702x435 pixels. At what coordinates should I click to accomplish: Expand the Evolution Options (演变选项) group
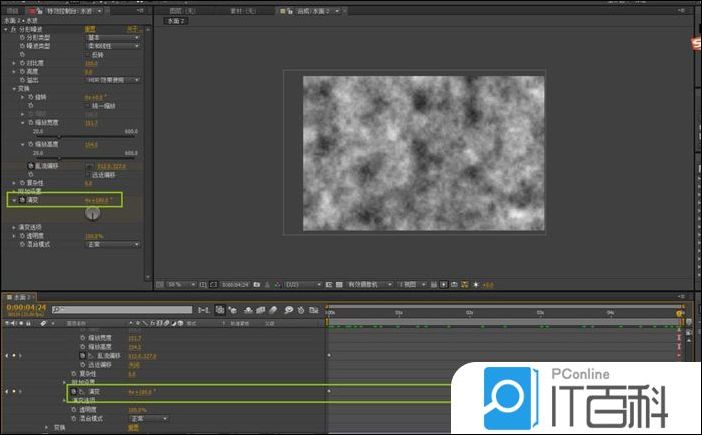click(14, 227)
